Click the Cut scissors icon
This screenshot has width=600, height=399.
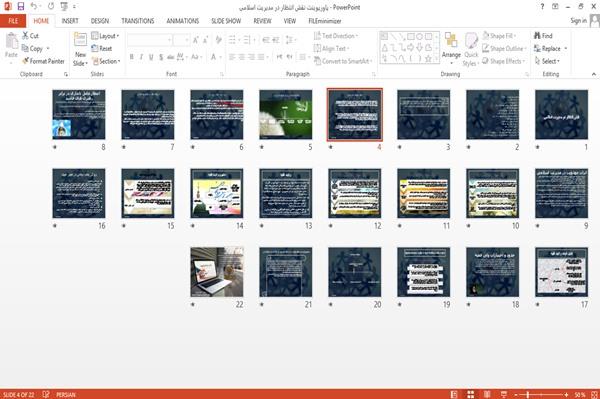(x=25, y=36)
